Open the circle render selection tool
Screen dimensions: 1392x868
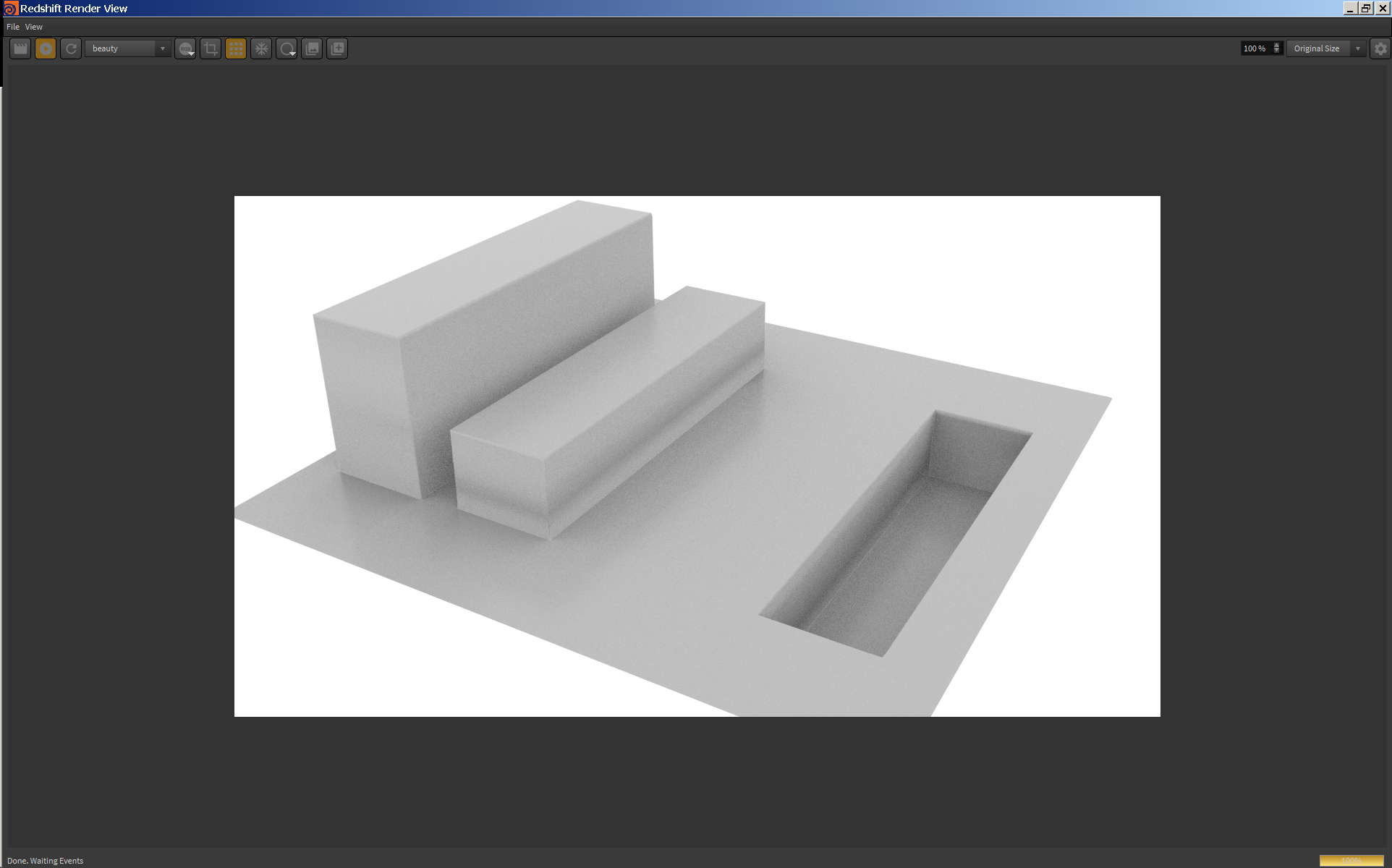287,48
